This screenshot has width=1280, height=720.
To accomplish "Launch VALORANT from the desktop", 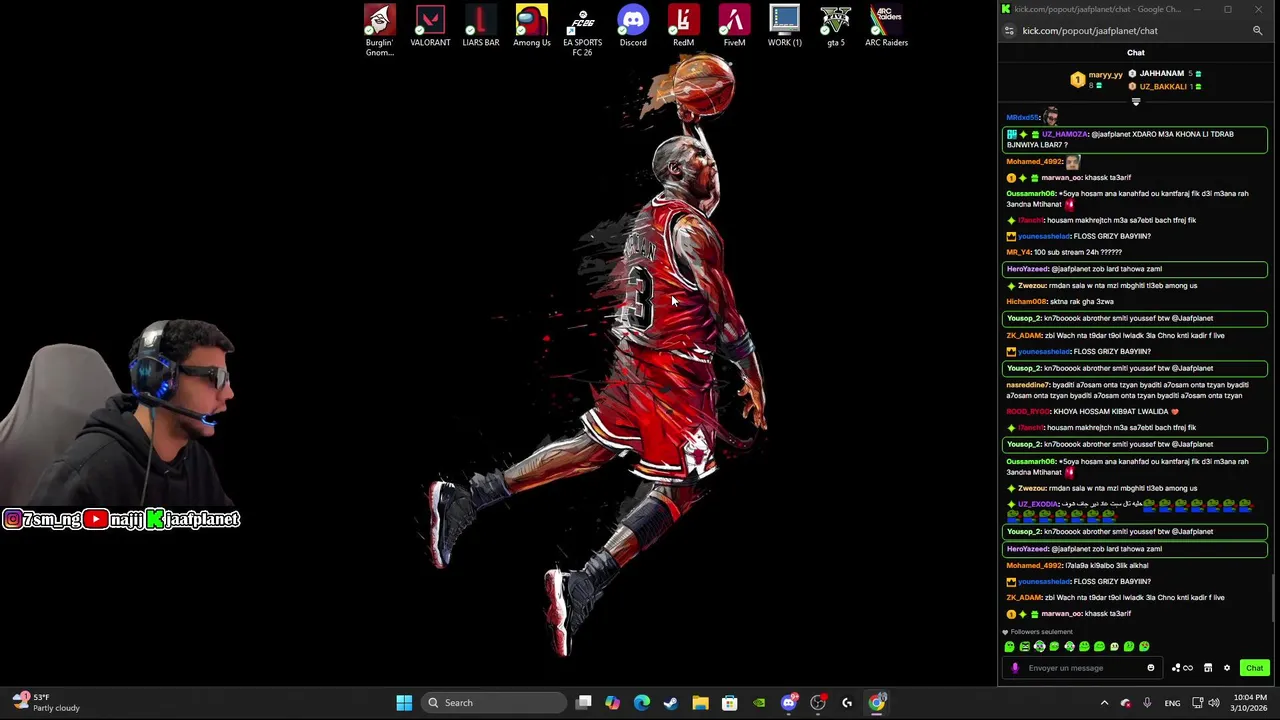I will pos(430,27).
